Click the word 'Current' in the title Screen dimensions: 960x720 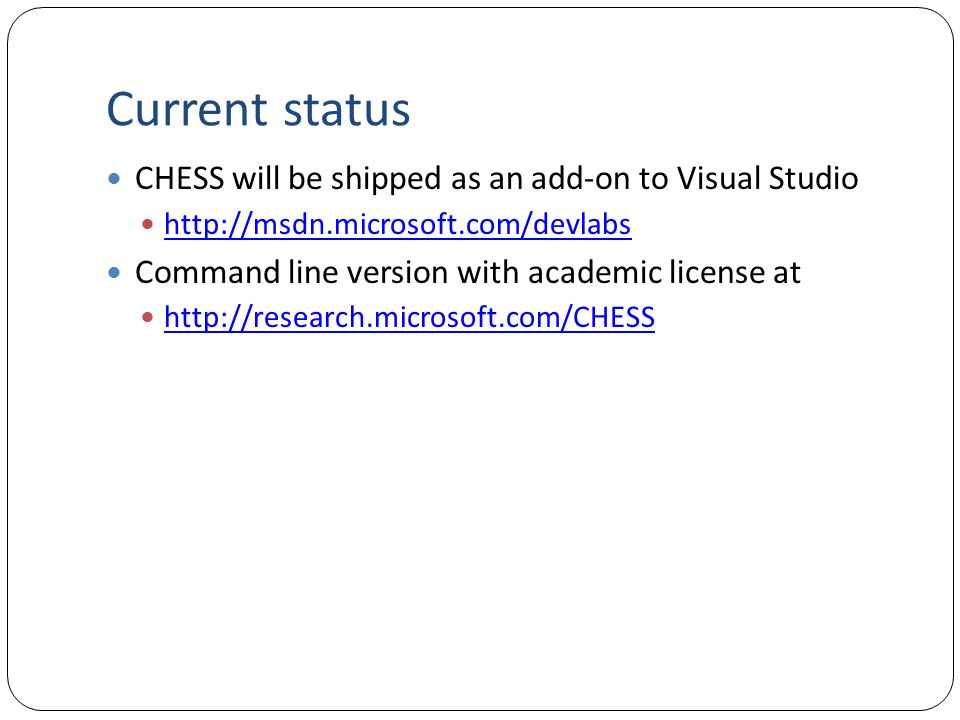pyautogui.click(x=187, y=110)
